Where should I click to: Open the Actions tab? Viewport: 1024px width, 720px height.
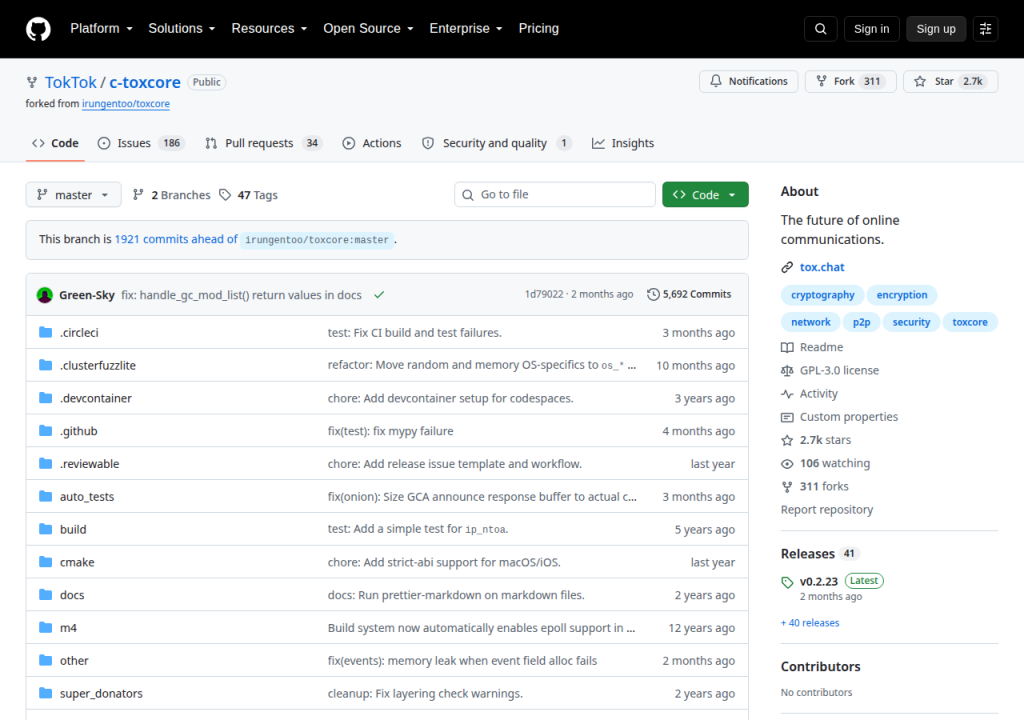[372, 143]
